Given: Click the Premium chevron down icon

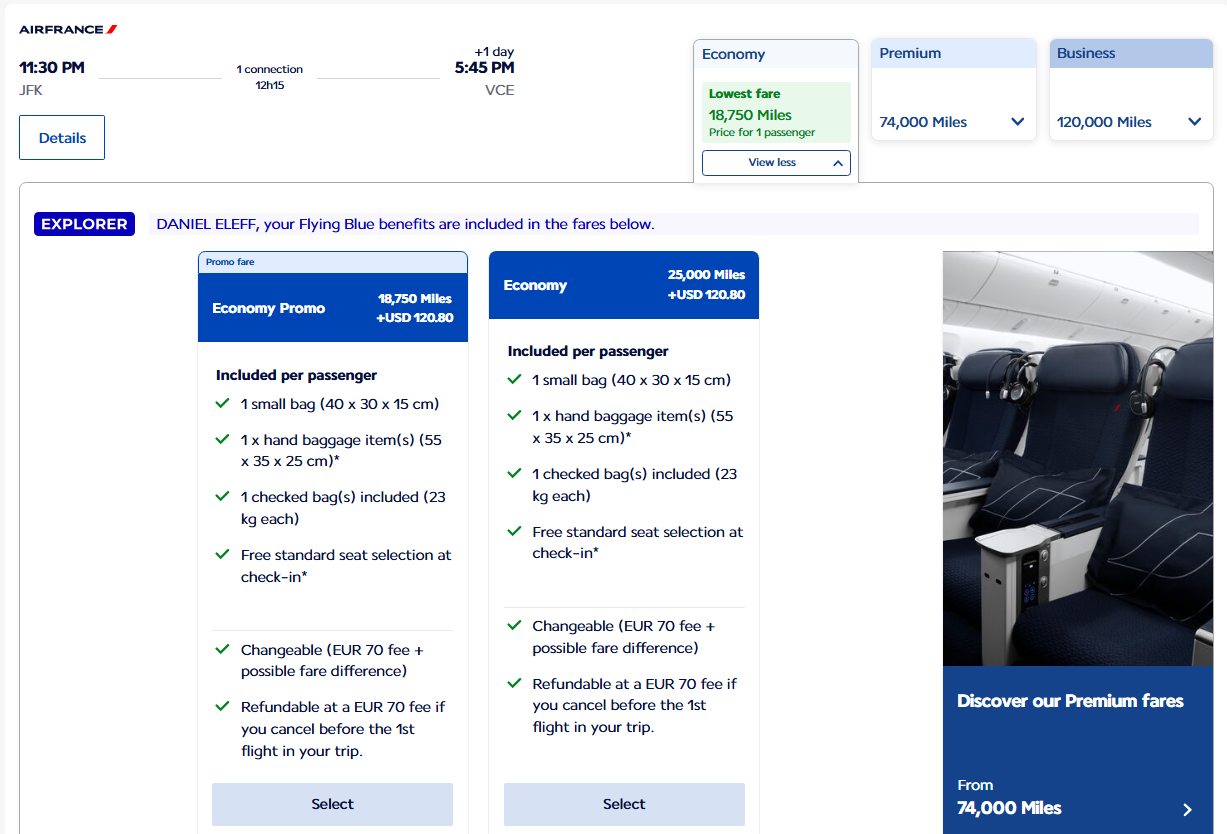Looking at the screenshot, I should tap(1018, 122).
